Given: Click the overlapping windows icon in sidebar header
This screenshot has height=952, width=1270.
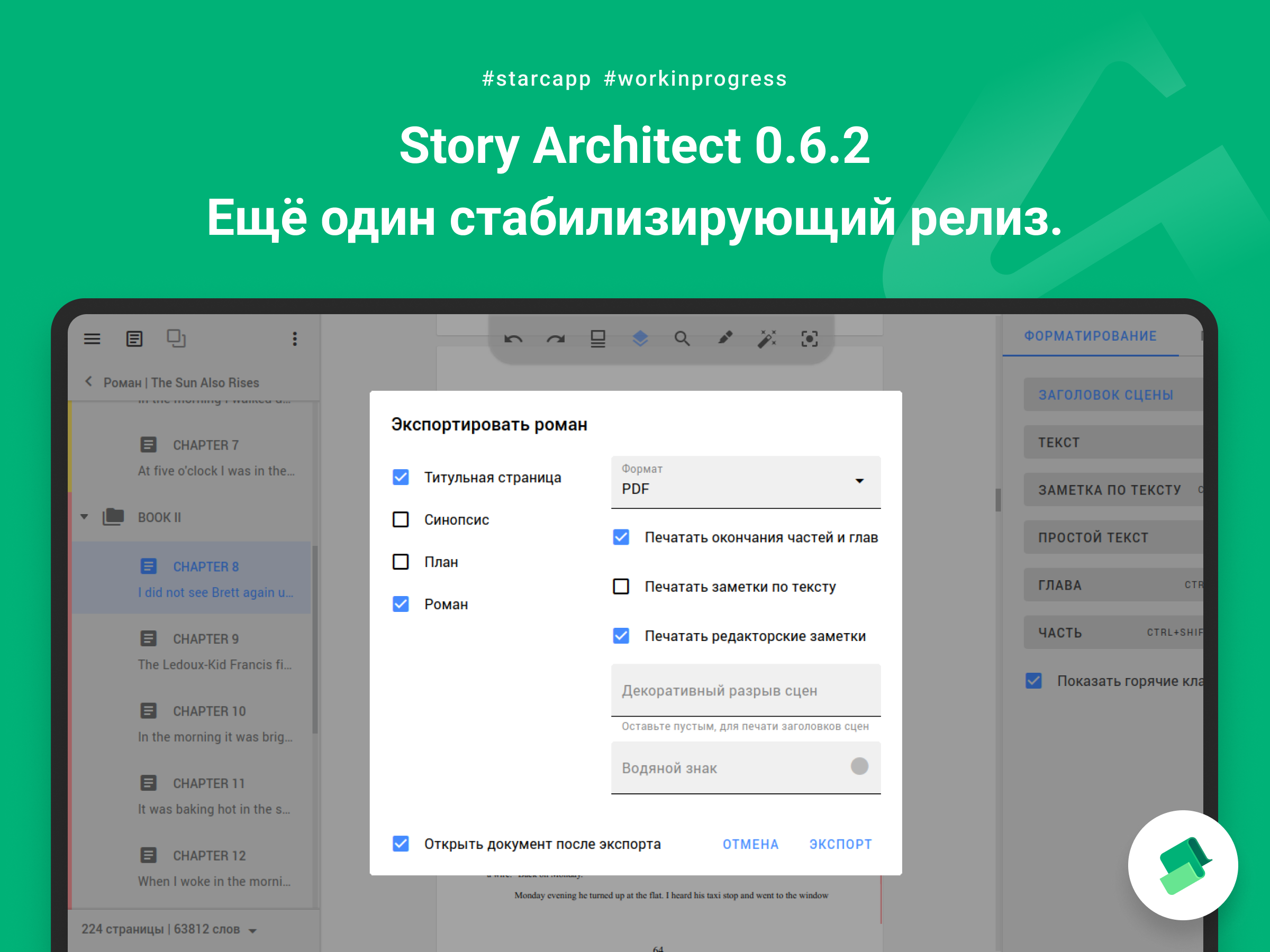Looking at the screenshot, I should coord(176,338).
